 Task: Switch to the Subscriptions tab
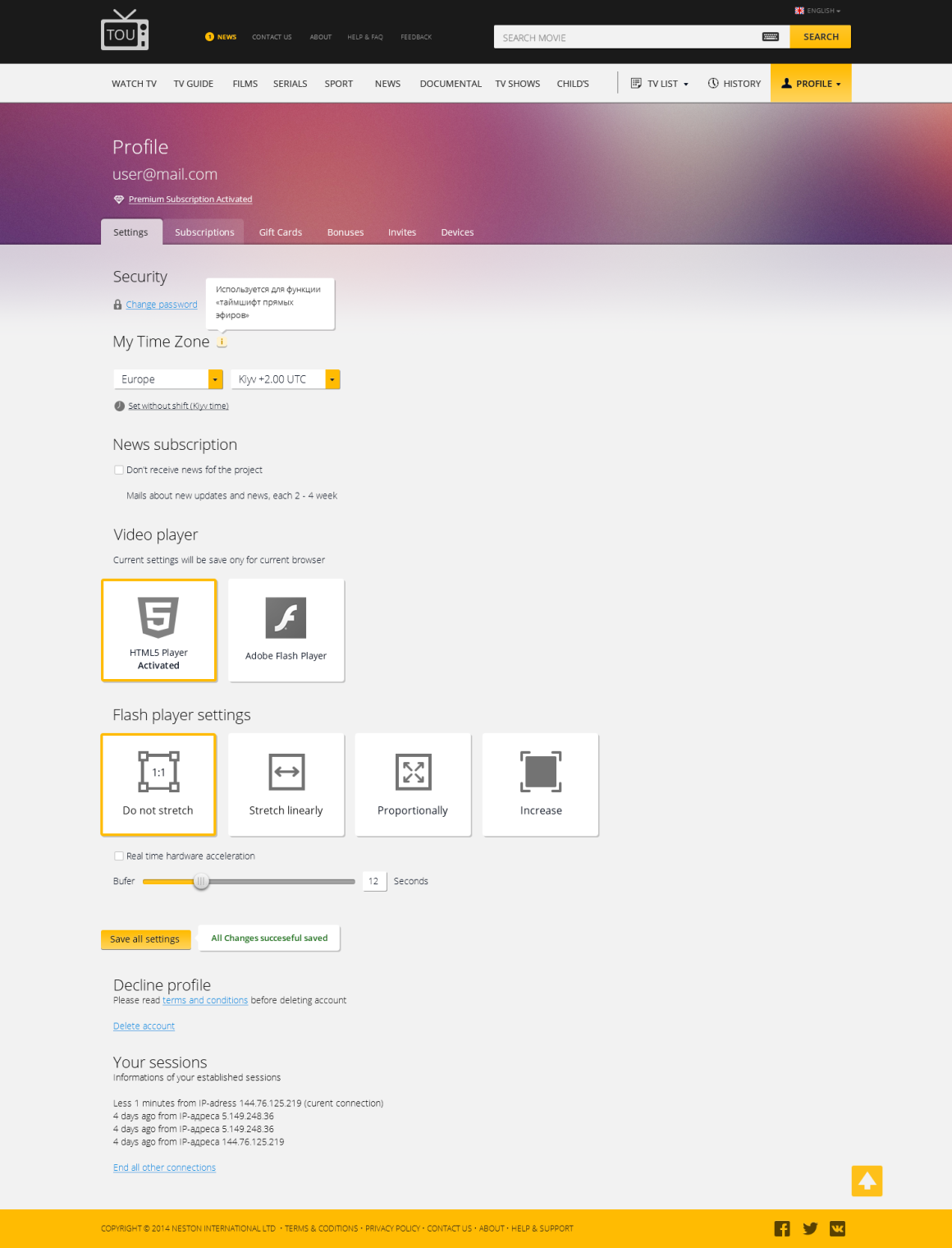point(204,232)
